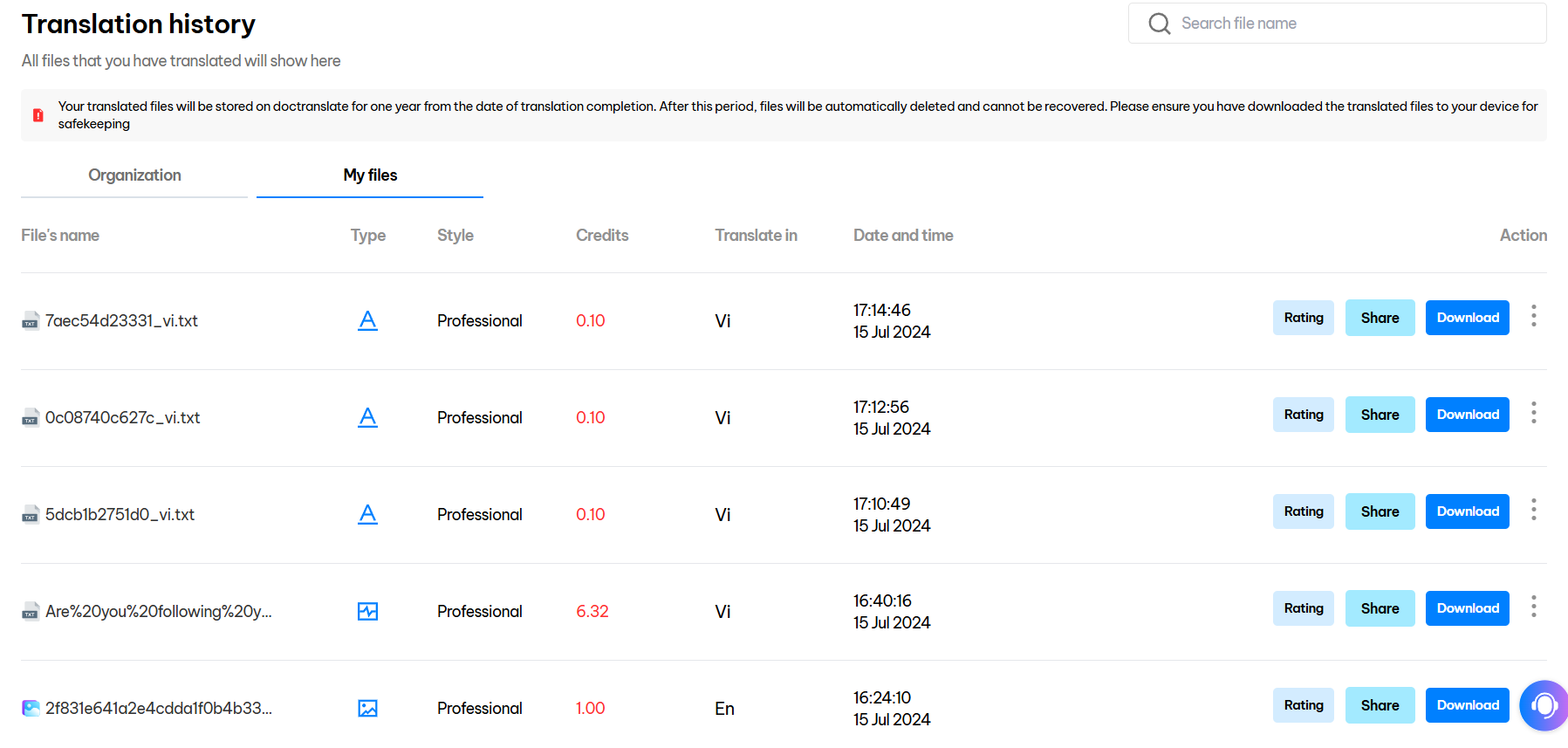
Task: Download the 7aec54d23331_vi.txt file
Action: coord(1467,318)
